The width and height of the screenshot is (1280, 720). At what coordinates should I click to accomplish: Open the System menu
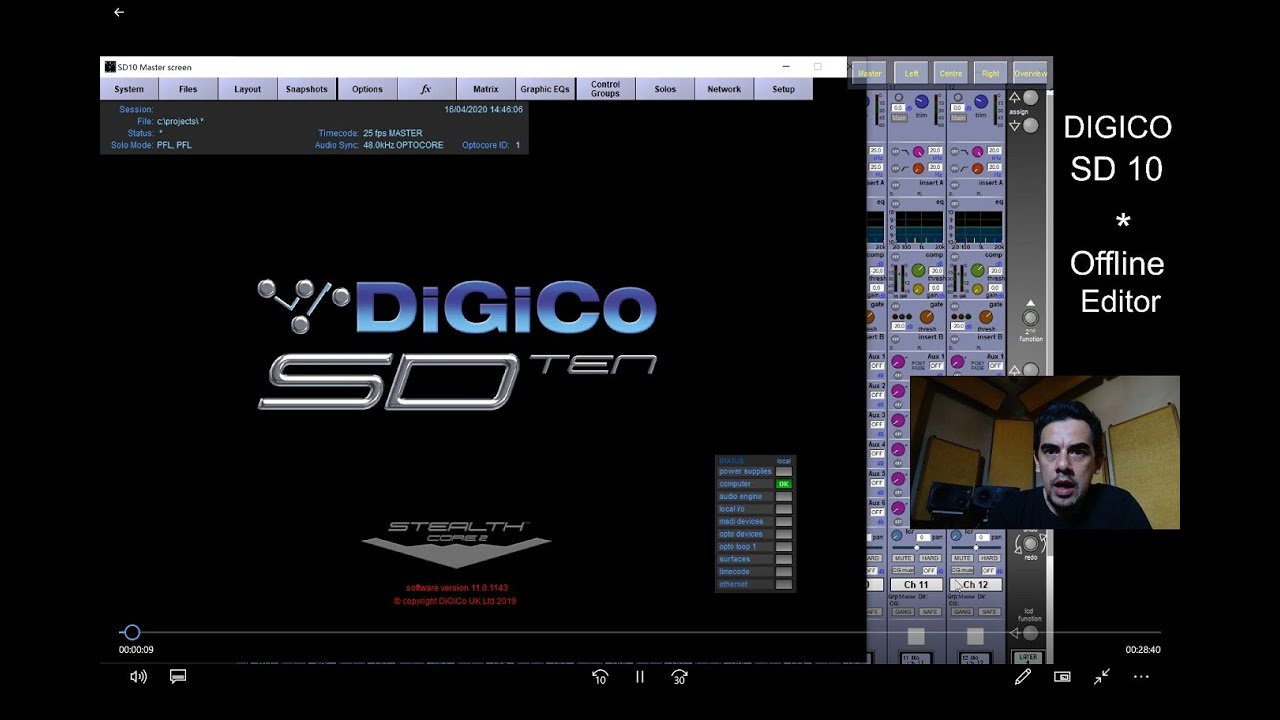click(129, 89)
